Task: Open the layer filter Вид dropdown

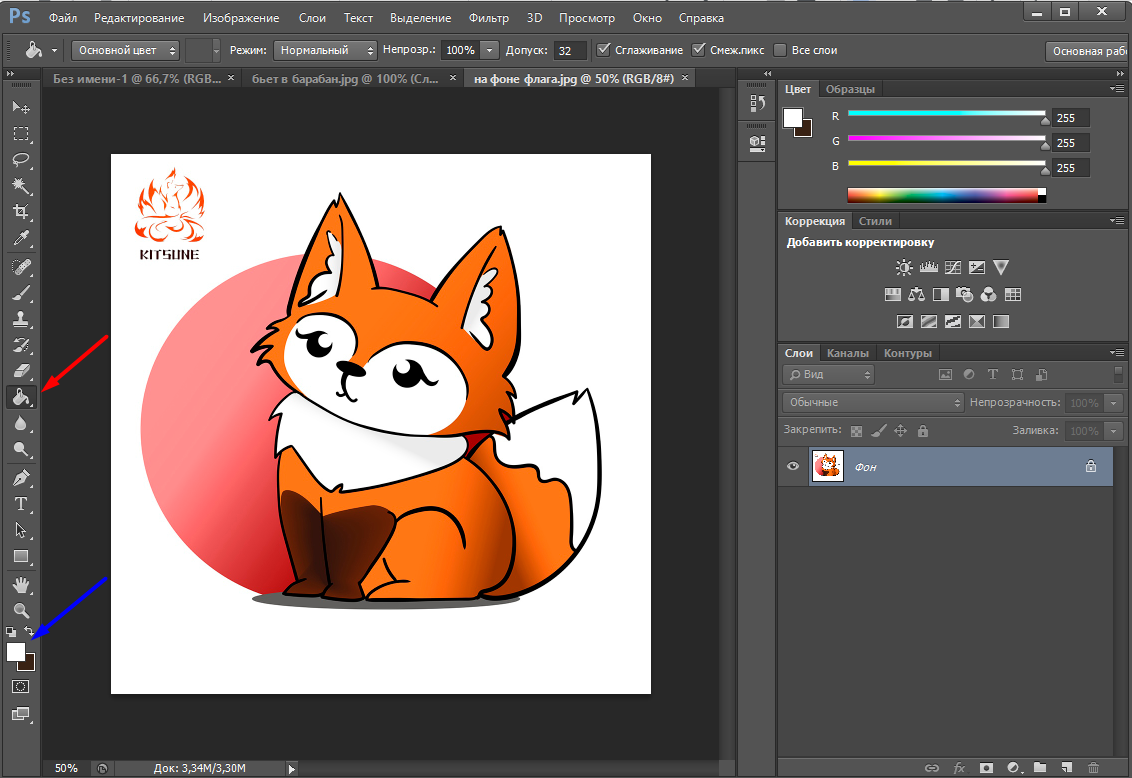Action: (x=828, y=375)
